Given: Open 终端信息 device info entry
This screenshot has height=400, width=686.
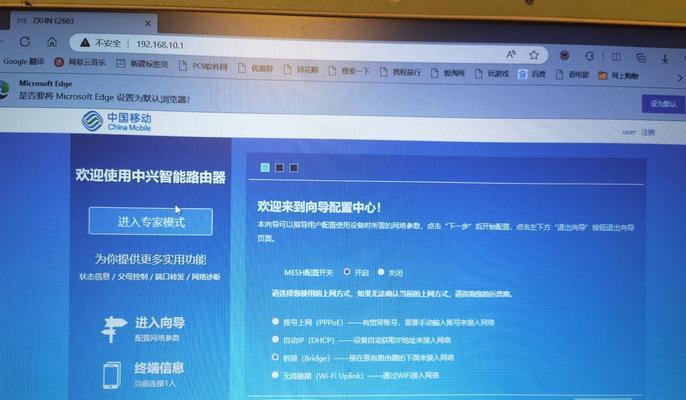Looking at the screenshot, I should point(159,368).
